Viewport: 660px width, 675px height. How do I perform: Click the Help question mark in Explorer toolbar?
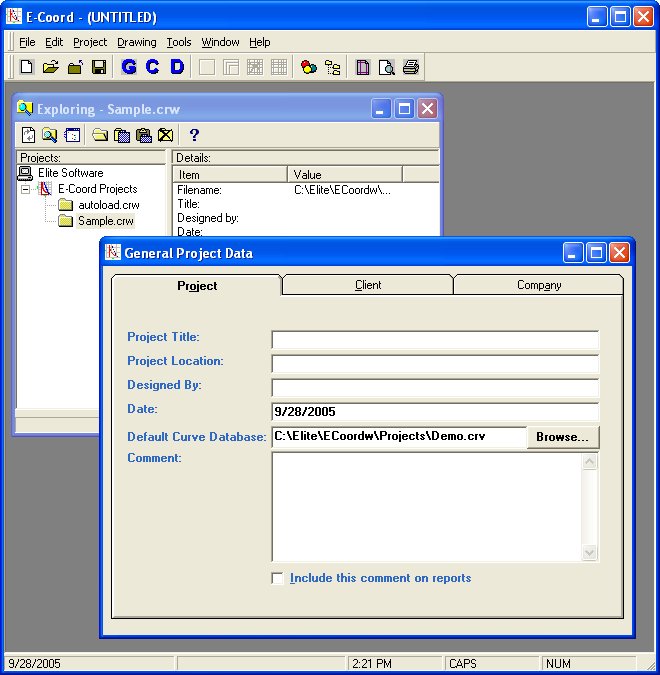195,135
